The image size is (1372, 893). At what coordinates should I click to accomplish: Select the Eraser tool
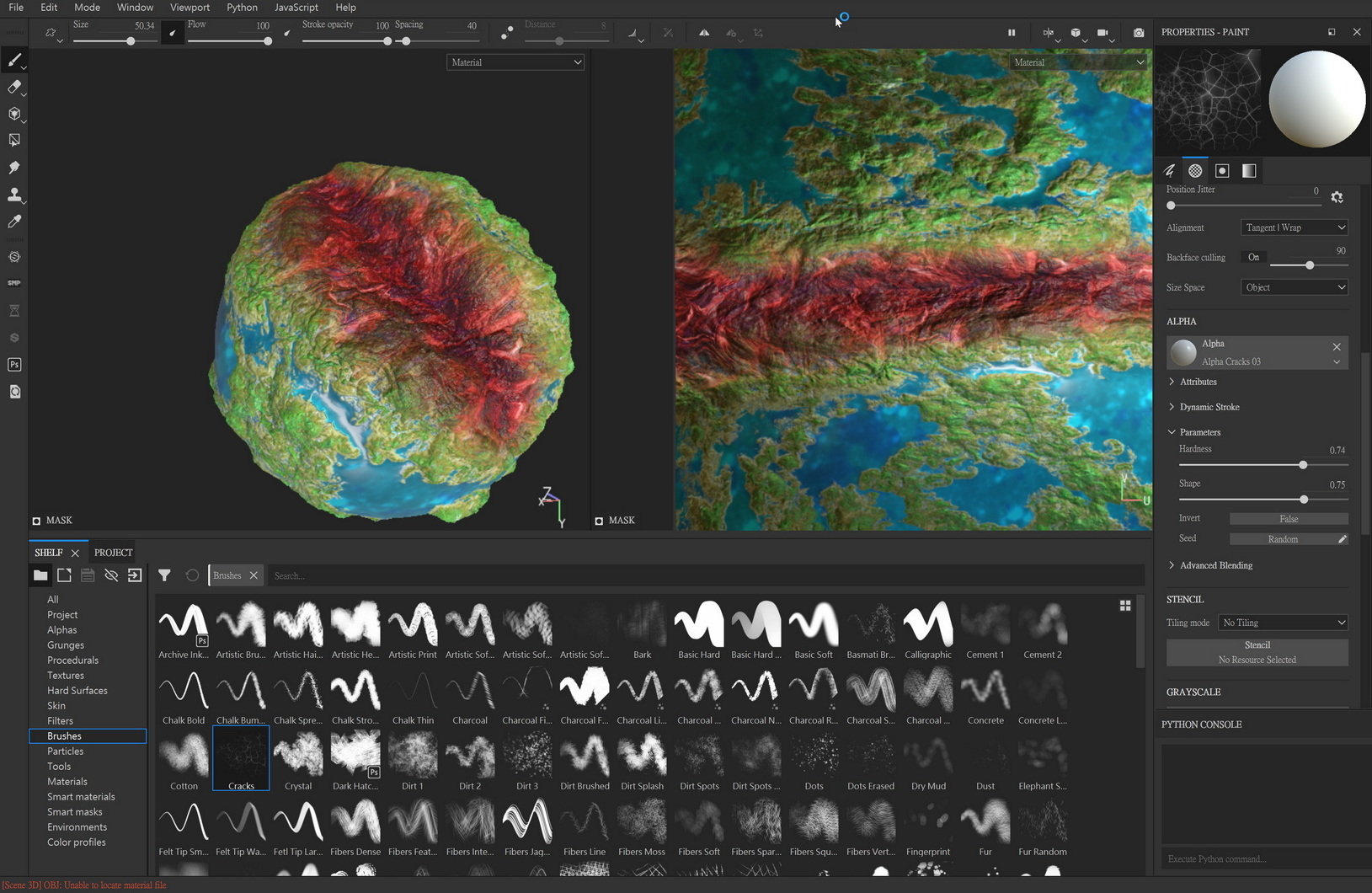pyautogui.click(x=13, y=87)
